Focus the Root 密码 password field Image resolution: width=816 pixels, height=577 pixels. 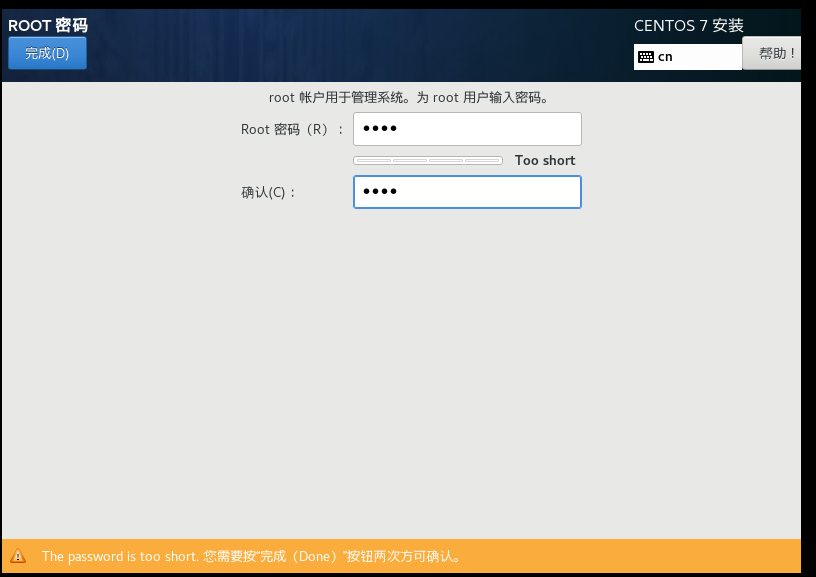click(x=467, y=129)
